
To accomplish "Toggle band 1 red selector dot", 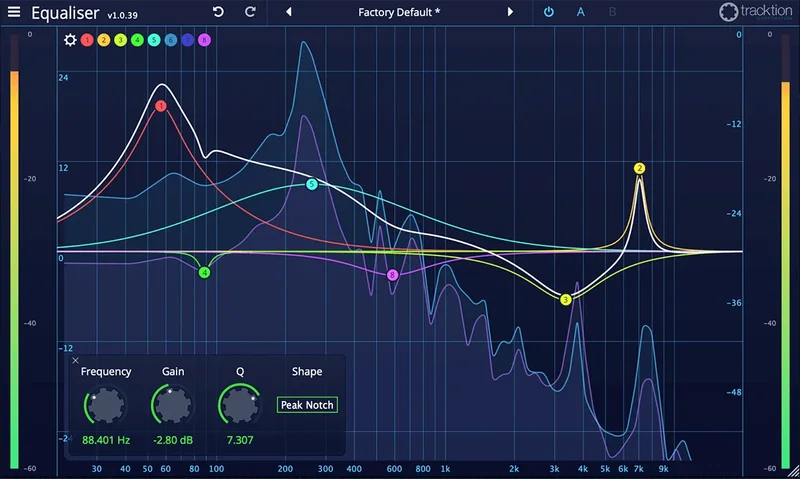I will 87,40.
